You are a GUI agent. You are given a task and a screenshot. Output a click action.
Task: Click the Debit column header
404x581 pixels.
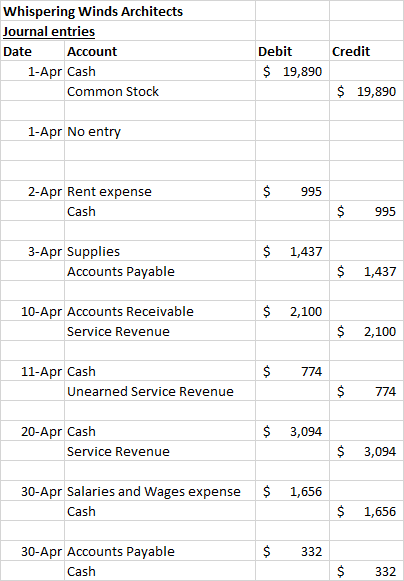[x=292, y=51]
